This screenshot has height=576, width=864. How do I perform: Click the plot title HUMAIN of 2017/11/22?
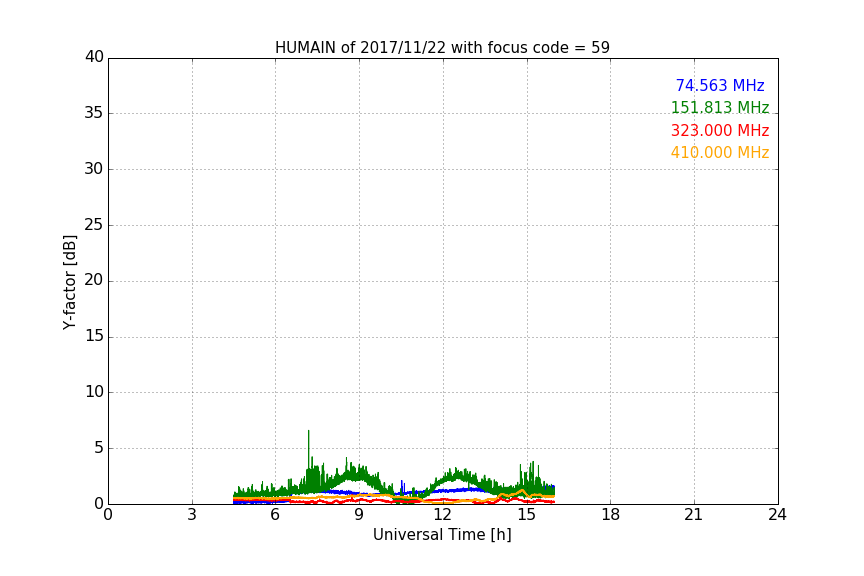pyautogui.click(x=442, y=48)
